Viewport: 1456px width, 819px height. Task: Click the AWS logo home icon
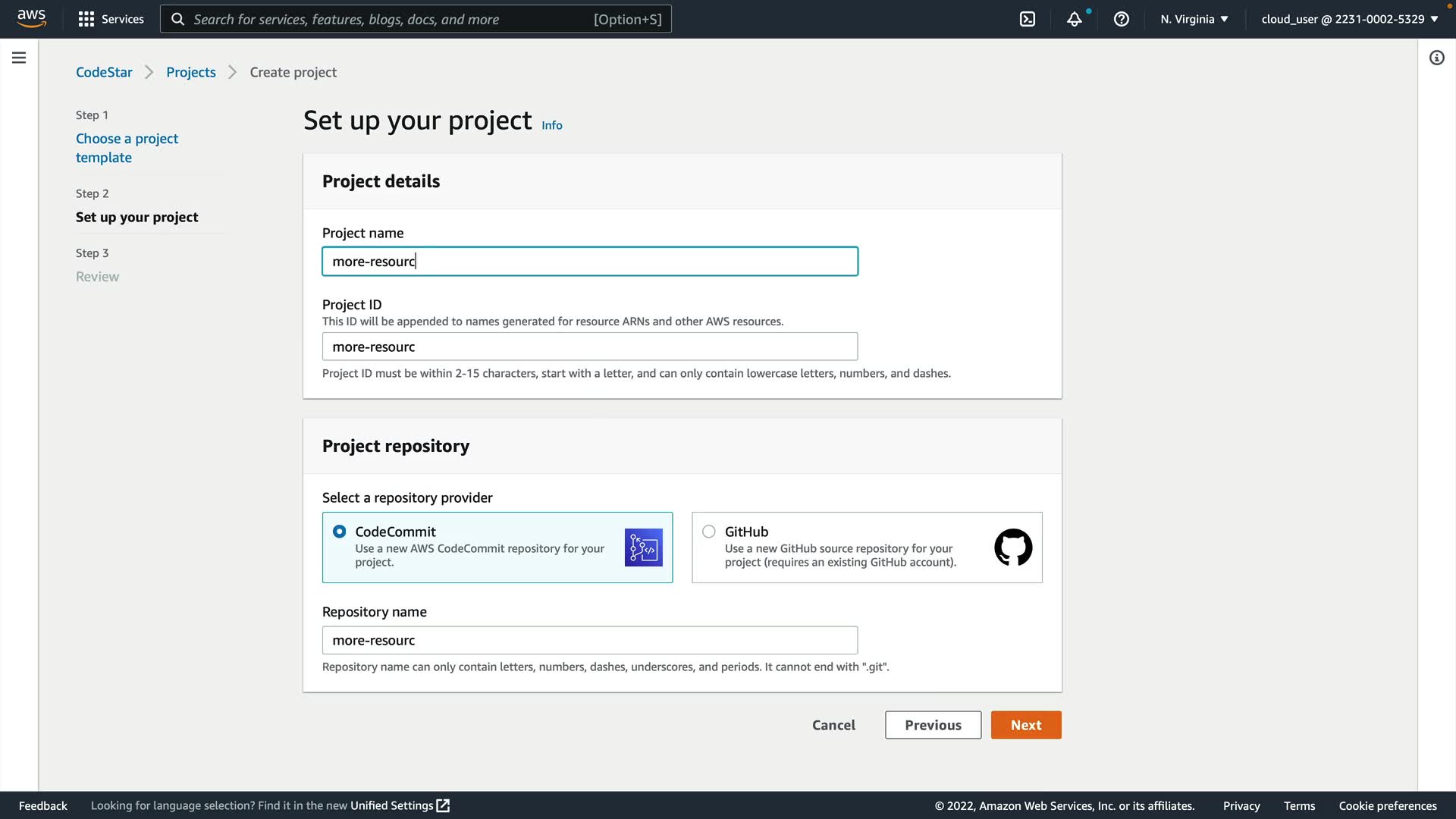[x=31, y=18]
